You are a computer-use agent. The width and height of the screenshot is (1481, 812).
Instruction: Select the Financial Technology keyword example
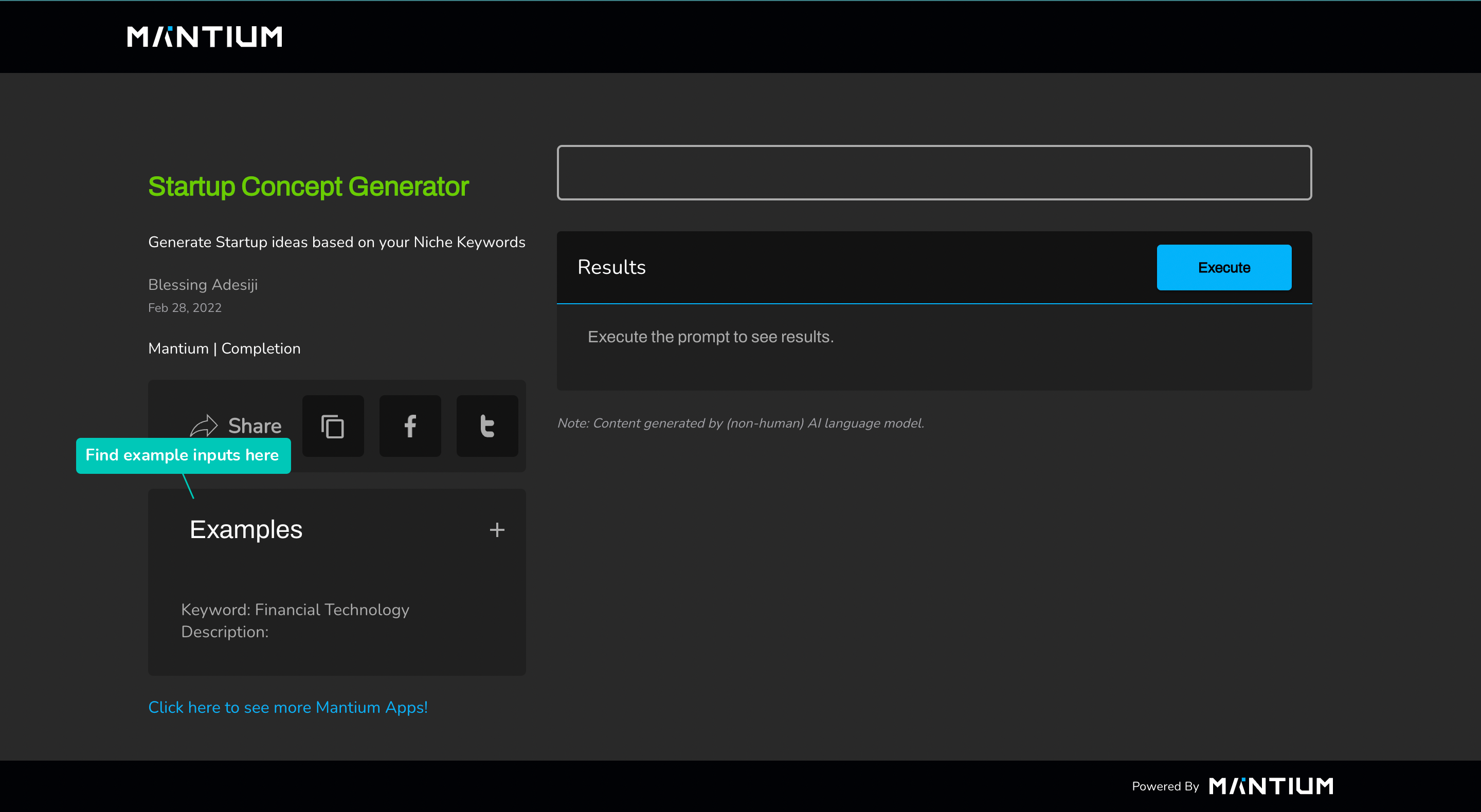click(295, 610)
